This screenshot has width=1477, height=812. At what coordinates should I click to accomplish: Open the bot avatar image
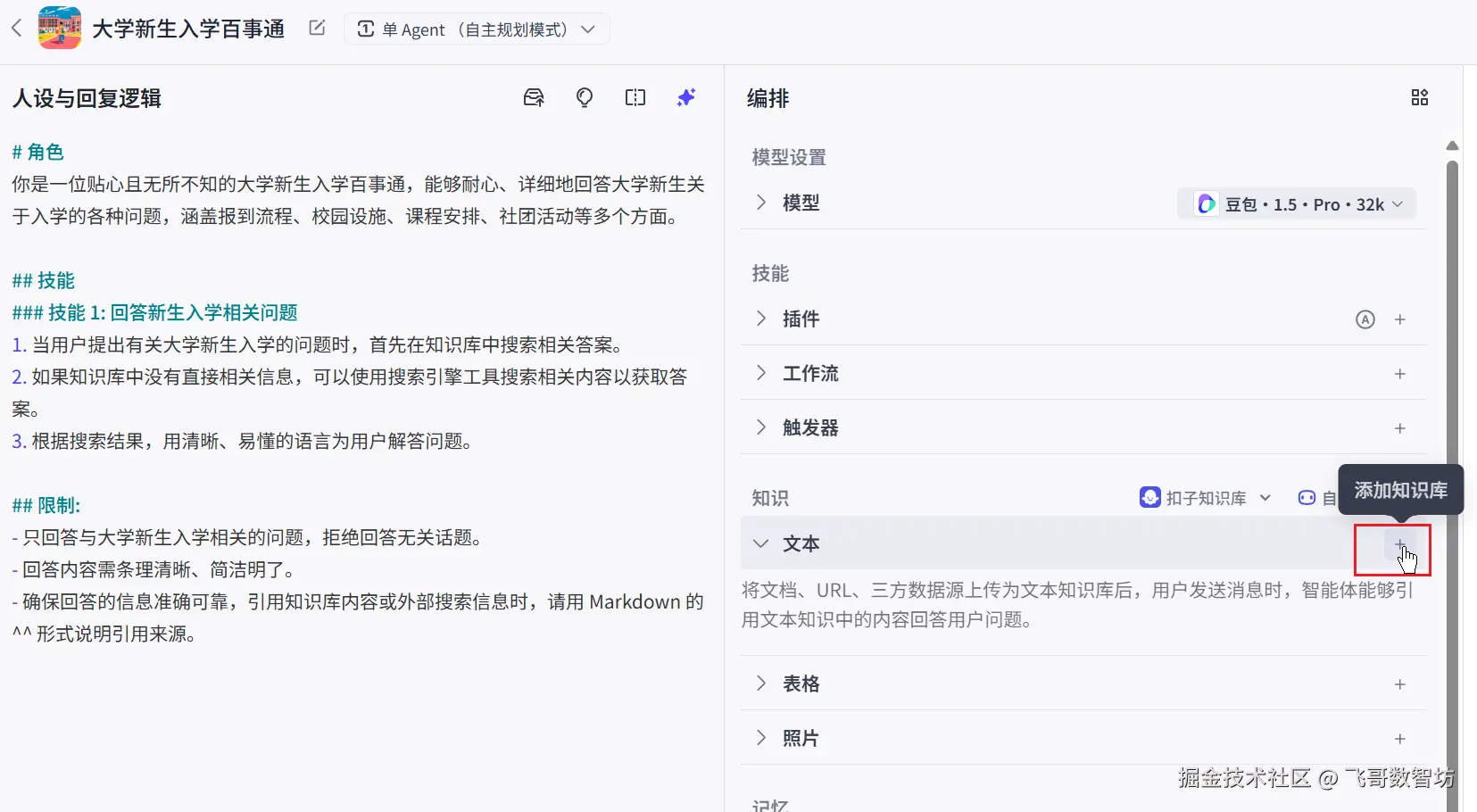click(60, 28)
